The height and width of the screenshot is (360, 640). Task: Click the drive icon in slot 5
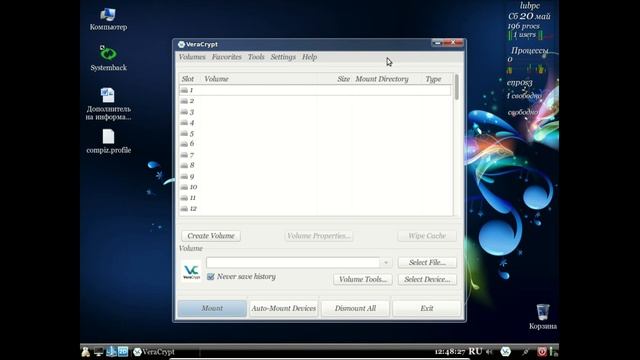pos(184,133)
